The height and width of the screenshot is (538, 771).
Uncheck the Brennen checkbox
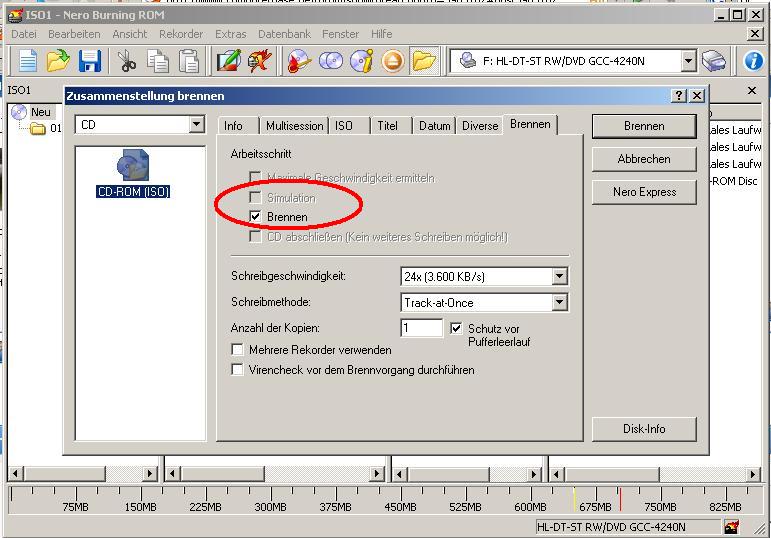click(255, 216)
